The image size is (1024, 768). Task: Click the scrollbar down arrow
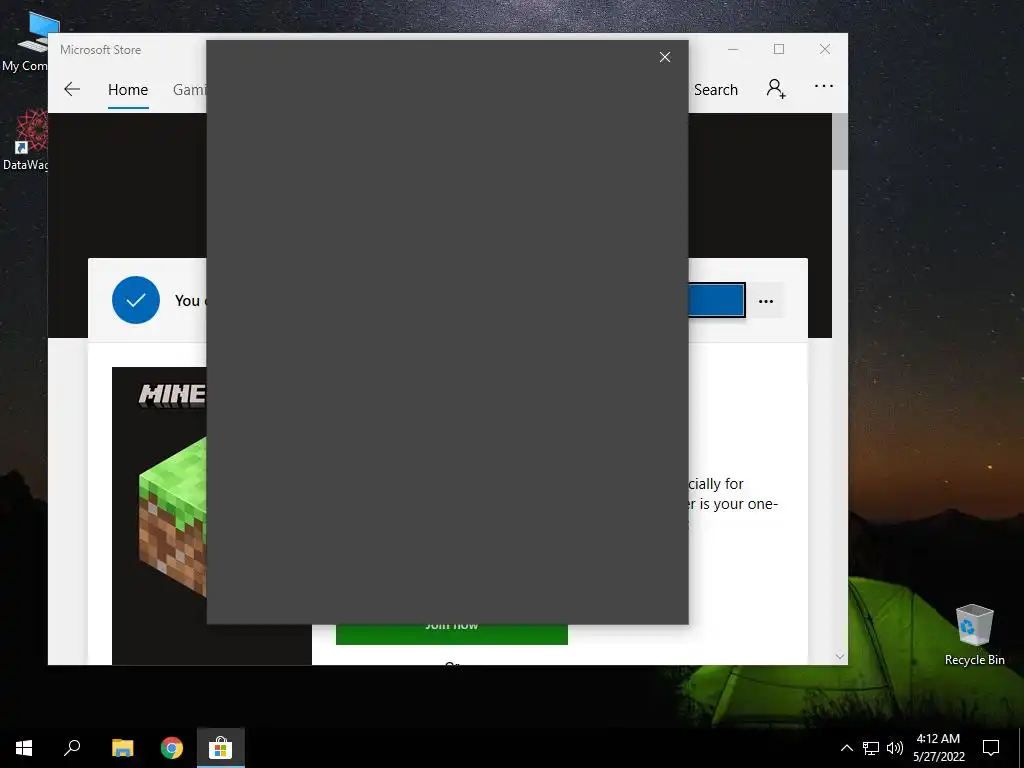(840, 656)
